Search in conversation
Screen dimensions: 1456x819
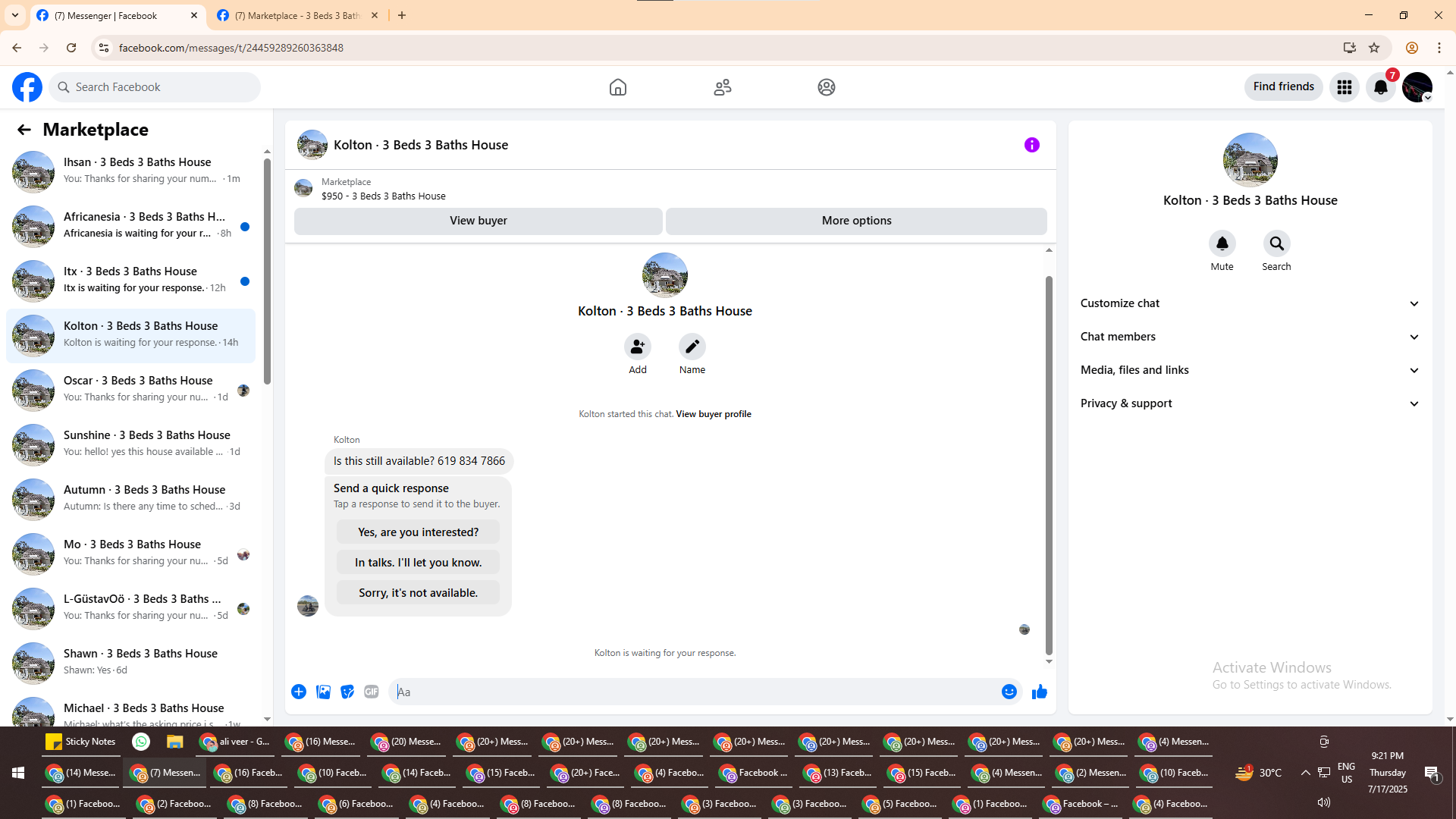[x=1277, y=243]
